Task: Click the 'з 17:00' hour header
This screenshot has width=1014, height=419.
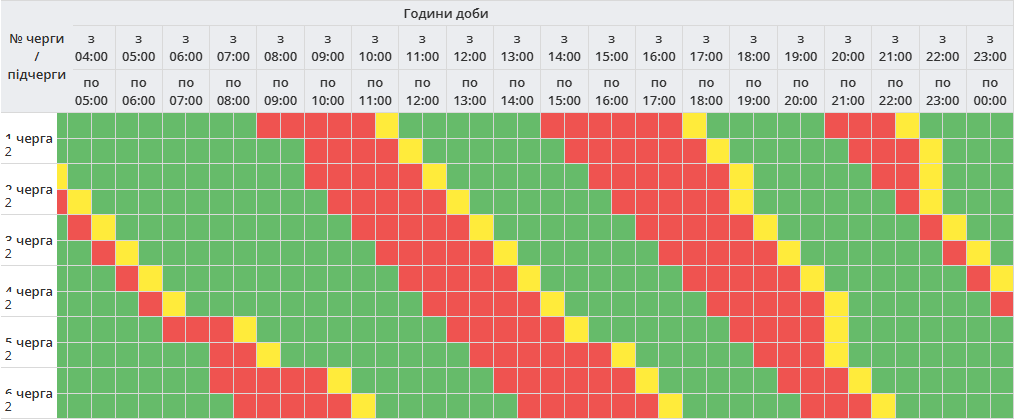Action: (706, 48)
